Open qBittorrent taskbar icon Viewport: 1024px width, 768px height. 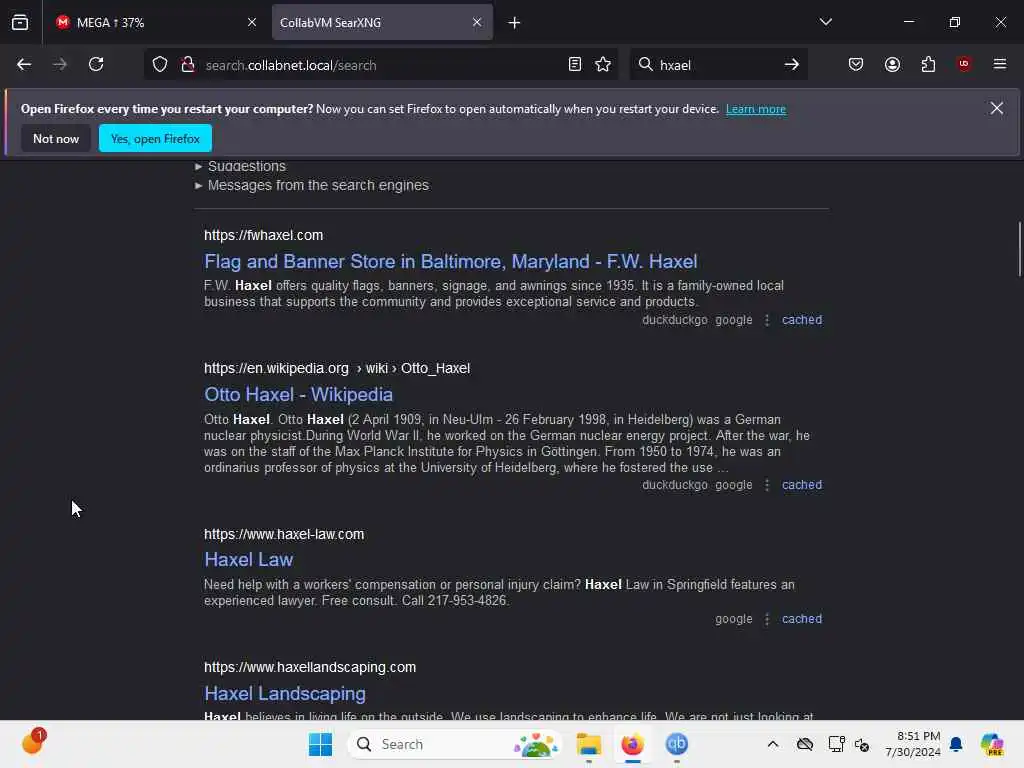[677, 744]
